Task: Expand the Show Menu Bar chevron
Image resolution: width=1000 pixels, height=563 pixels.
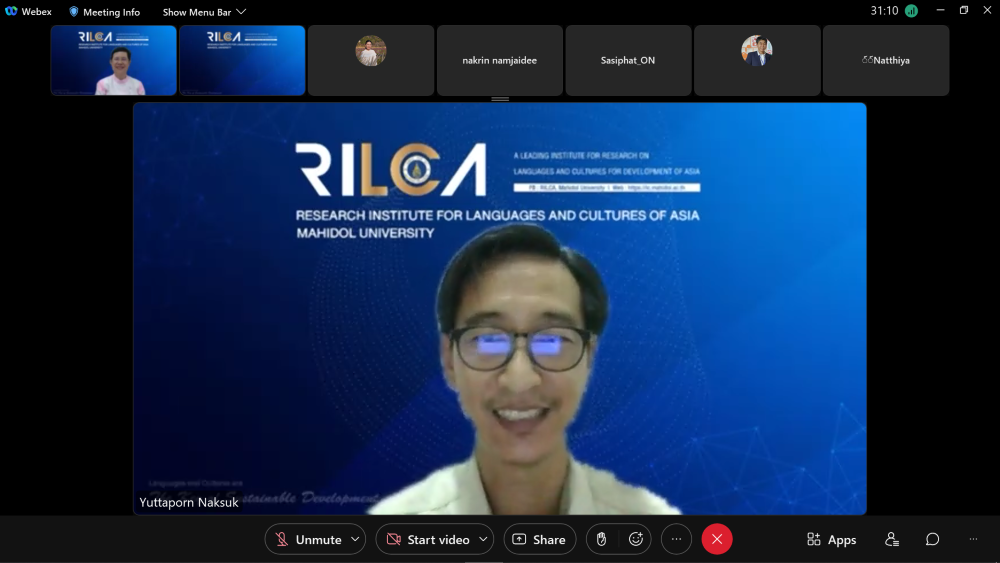Action: (x=241, y=12)
